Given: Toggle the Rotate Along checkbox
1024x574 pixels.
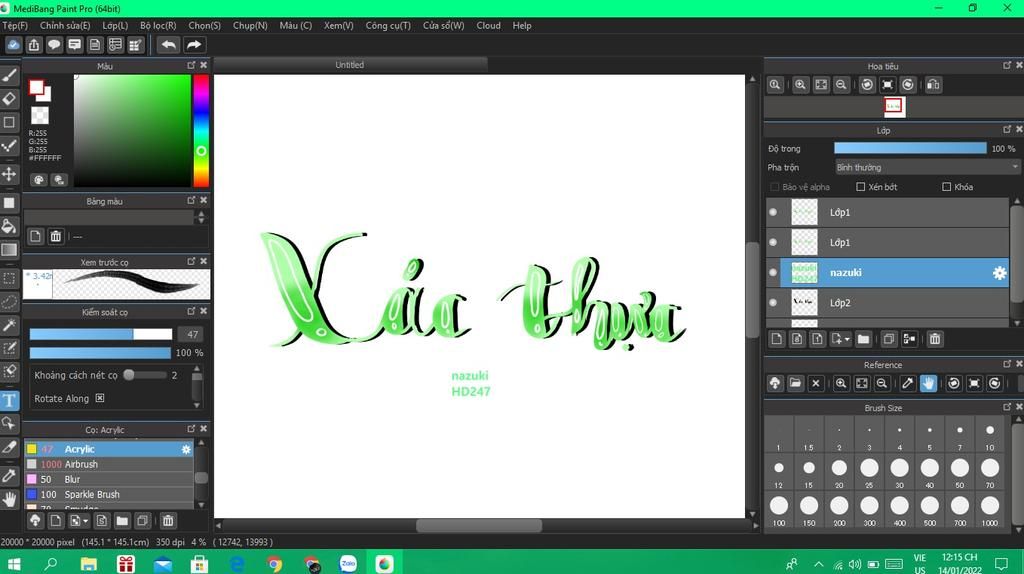Looking at the screenshot, I should pyautogui.click(x=100, y=398).
